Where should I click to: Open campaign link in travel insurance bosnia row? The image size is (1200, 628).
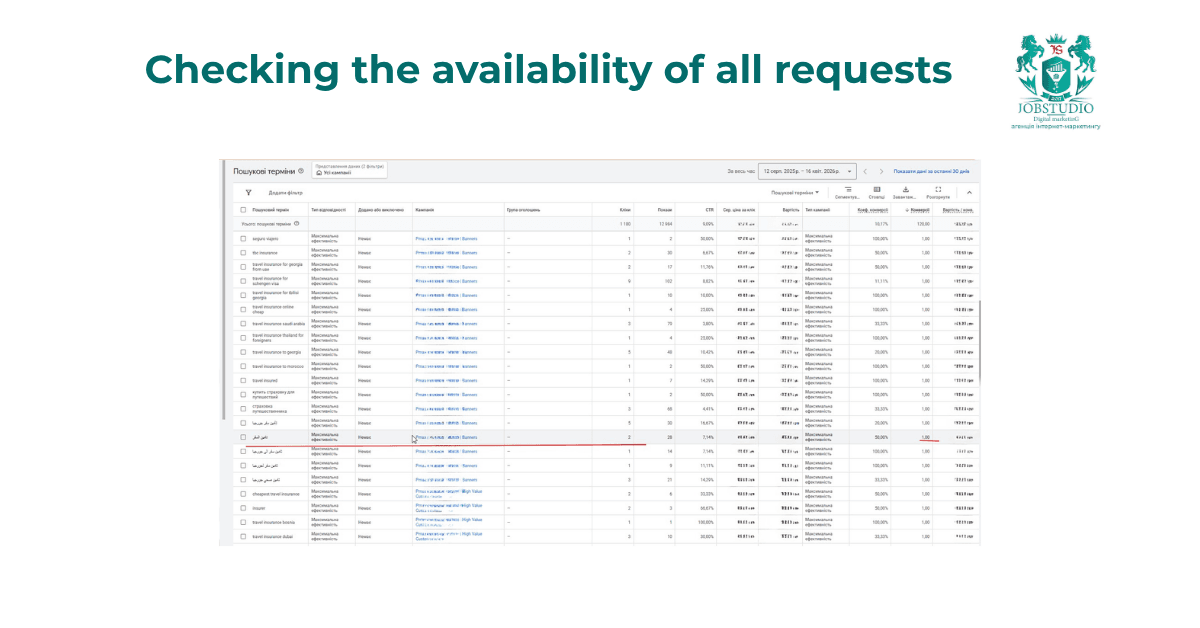449,522
